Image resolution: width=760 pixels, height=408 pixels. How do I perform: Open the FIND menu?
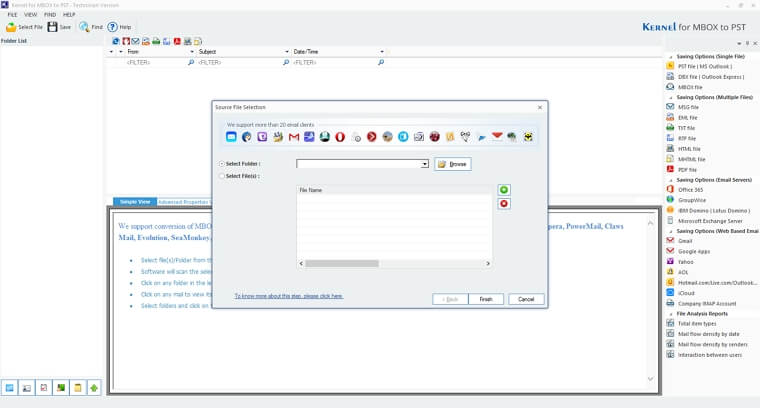click(x=50, y=15)
